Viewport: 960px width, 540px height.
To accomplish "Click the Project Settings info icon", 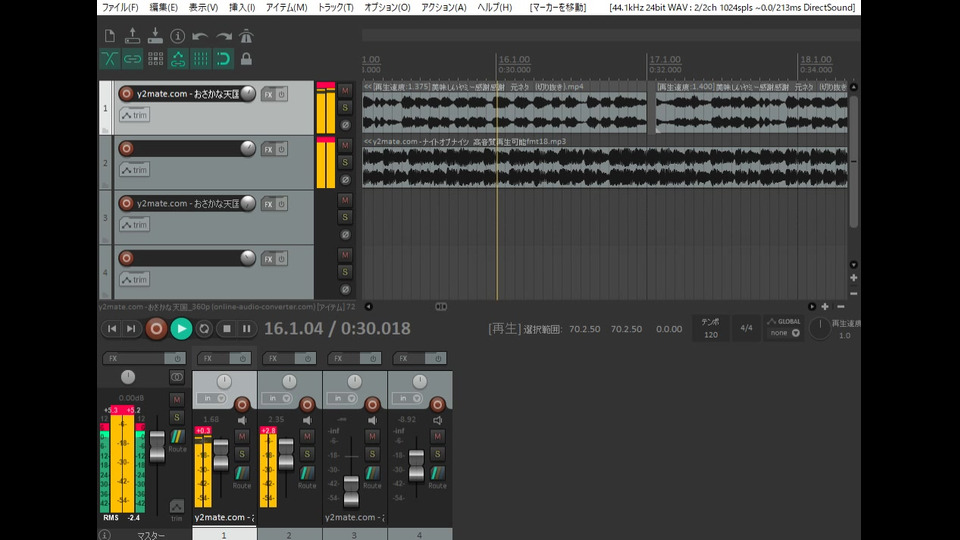I will pos(177,36).
